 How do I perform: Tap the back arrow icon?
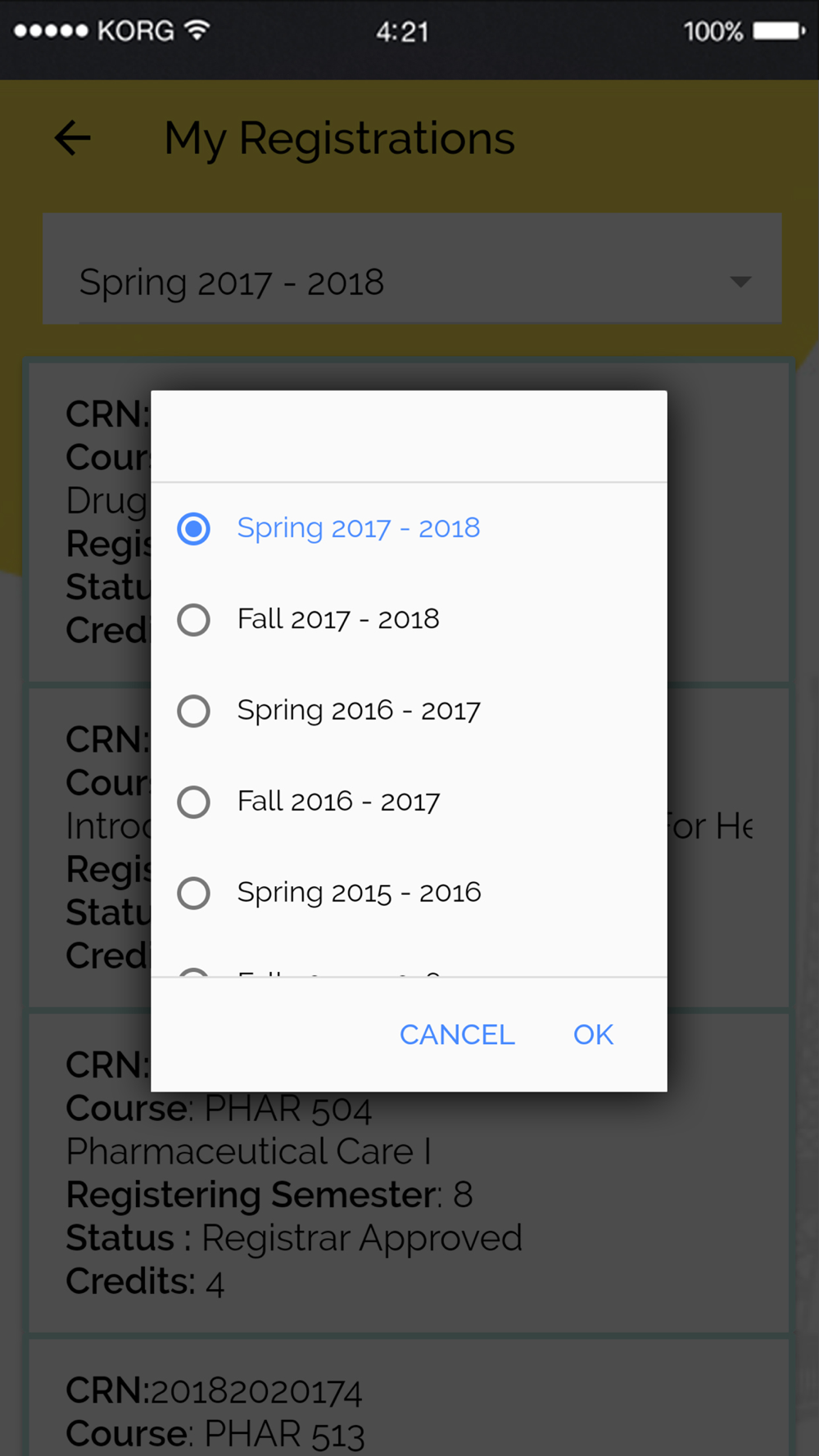coord(72,138)
